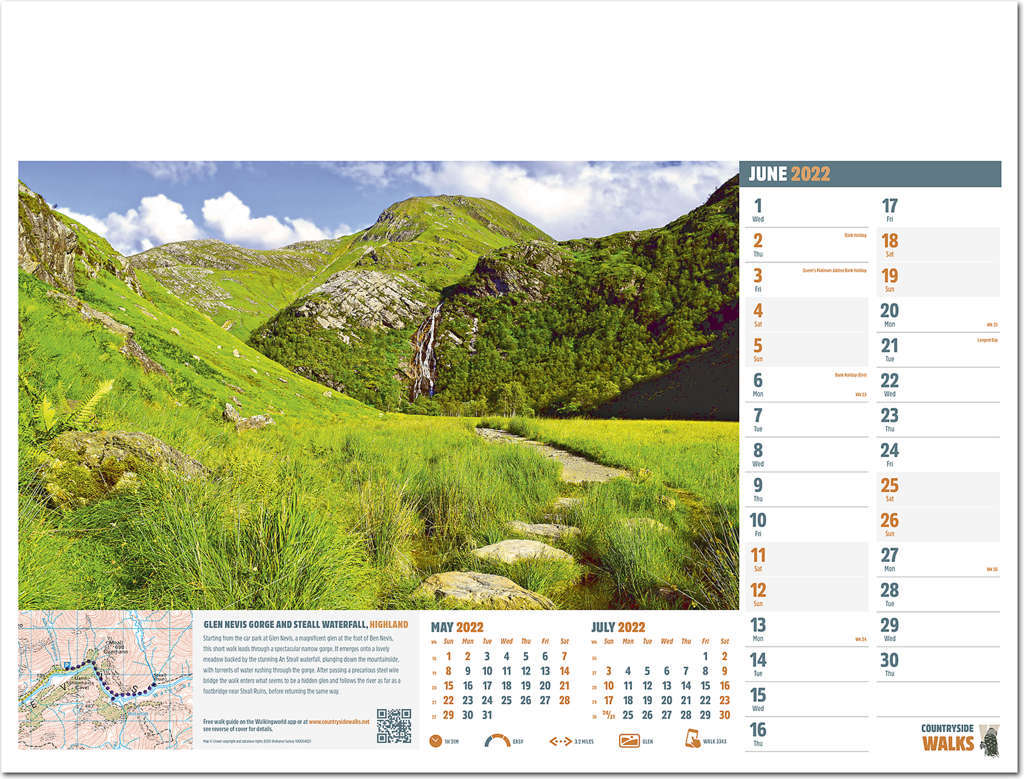This screenshot has height=779, width=1024.
Task: Click date 28 in the May 2022 mini calendar
Action: (564, 700)
